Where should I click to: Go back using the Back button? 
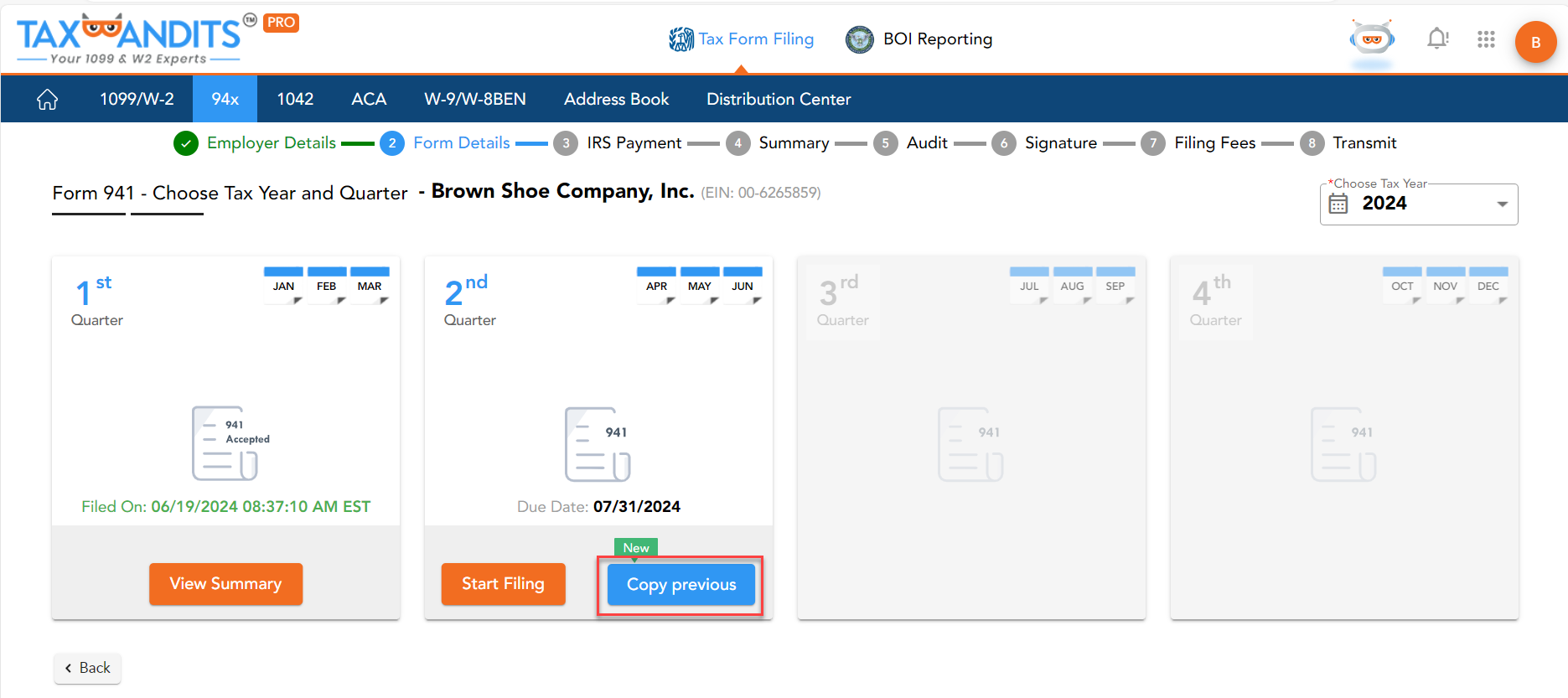click(88, 668)
